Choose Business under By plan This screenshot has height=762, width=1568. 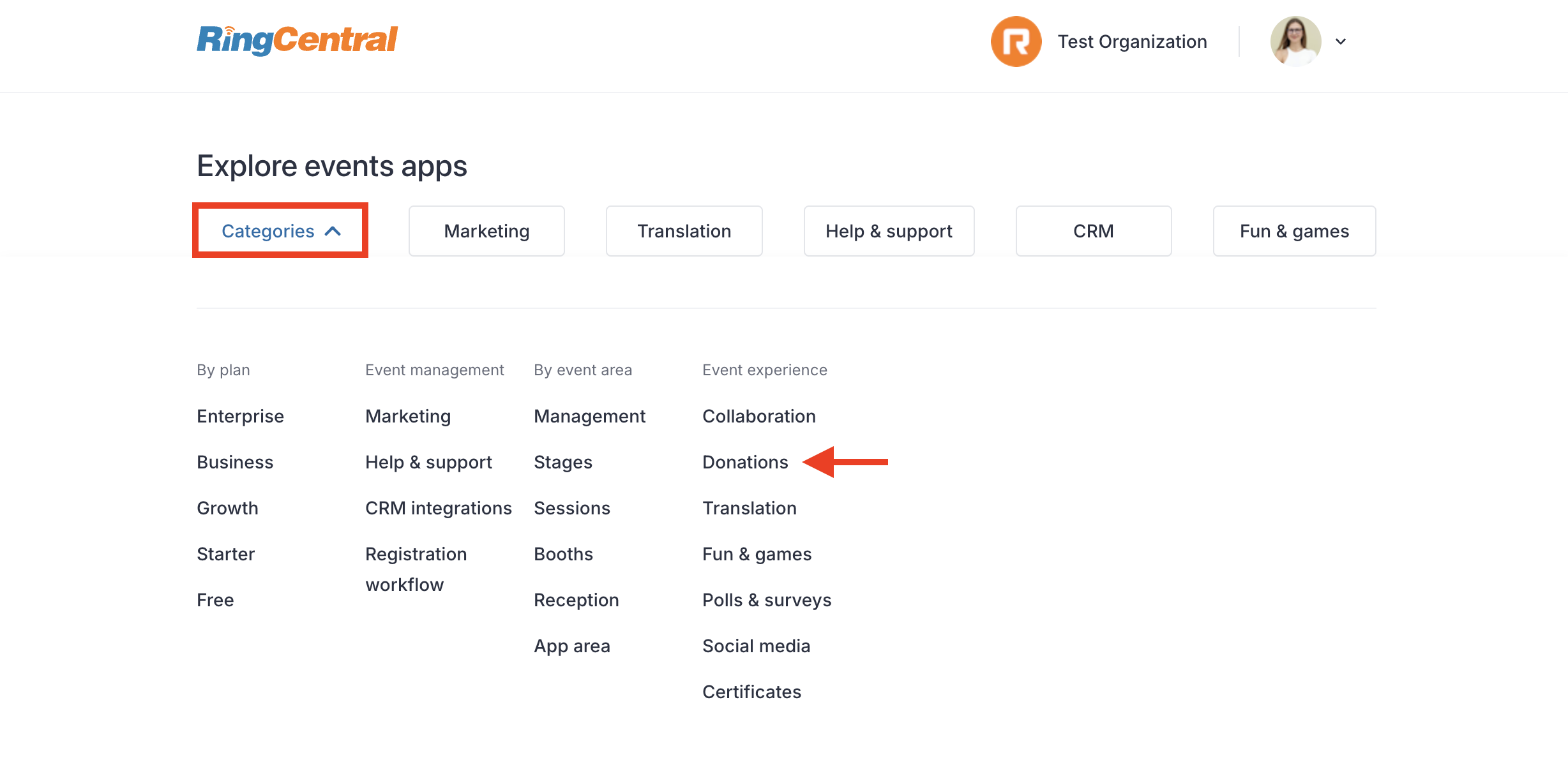pyautogui.click(x=235, y=462)
